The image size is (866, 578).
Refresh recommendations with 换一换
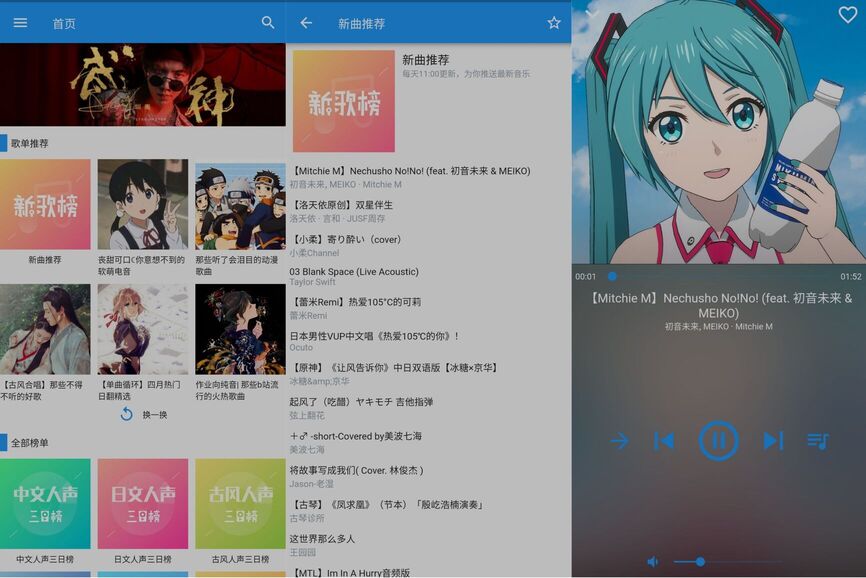[x=144, y=415]
